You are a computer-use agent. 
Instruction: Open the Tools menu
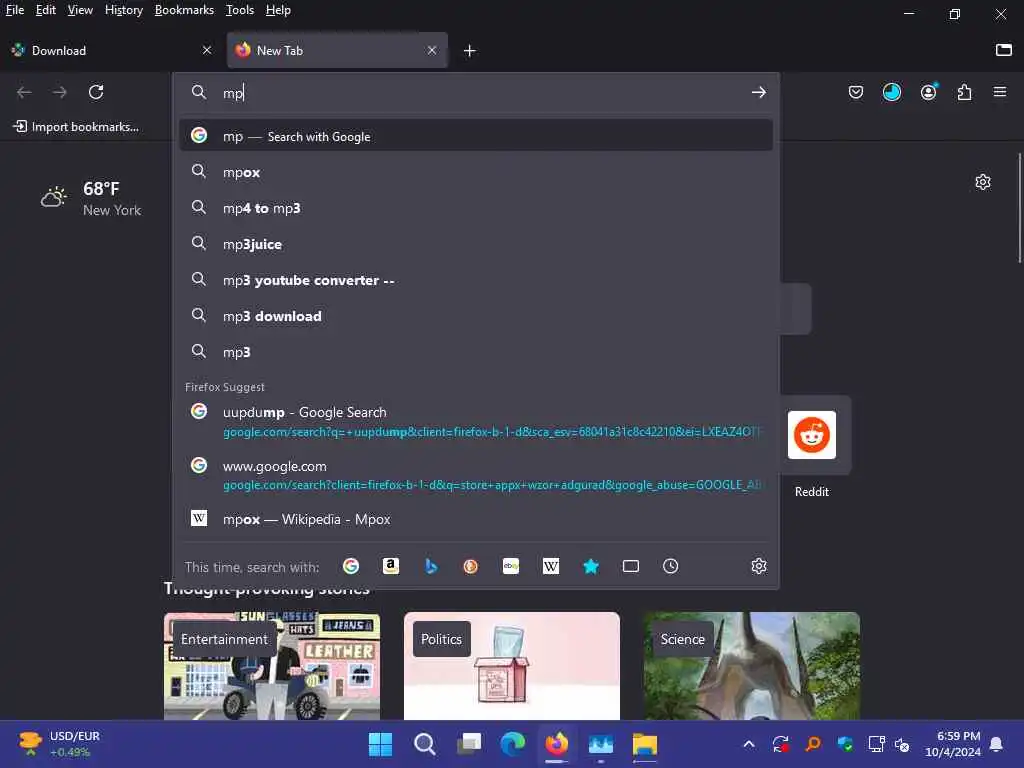(x=240, y=10)
